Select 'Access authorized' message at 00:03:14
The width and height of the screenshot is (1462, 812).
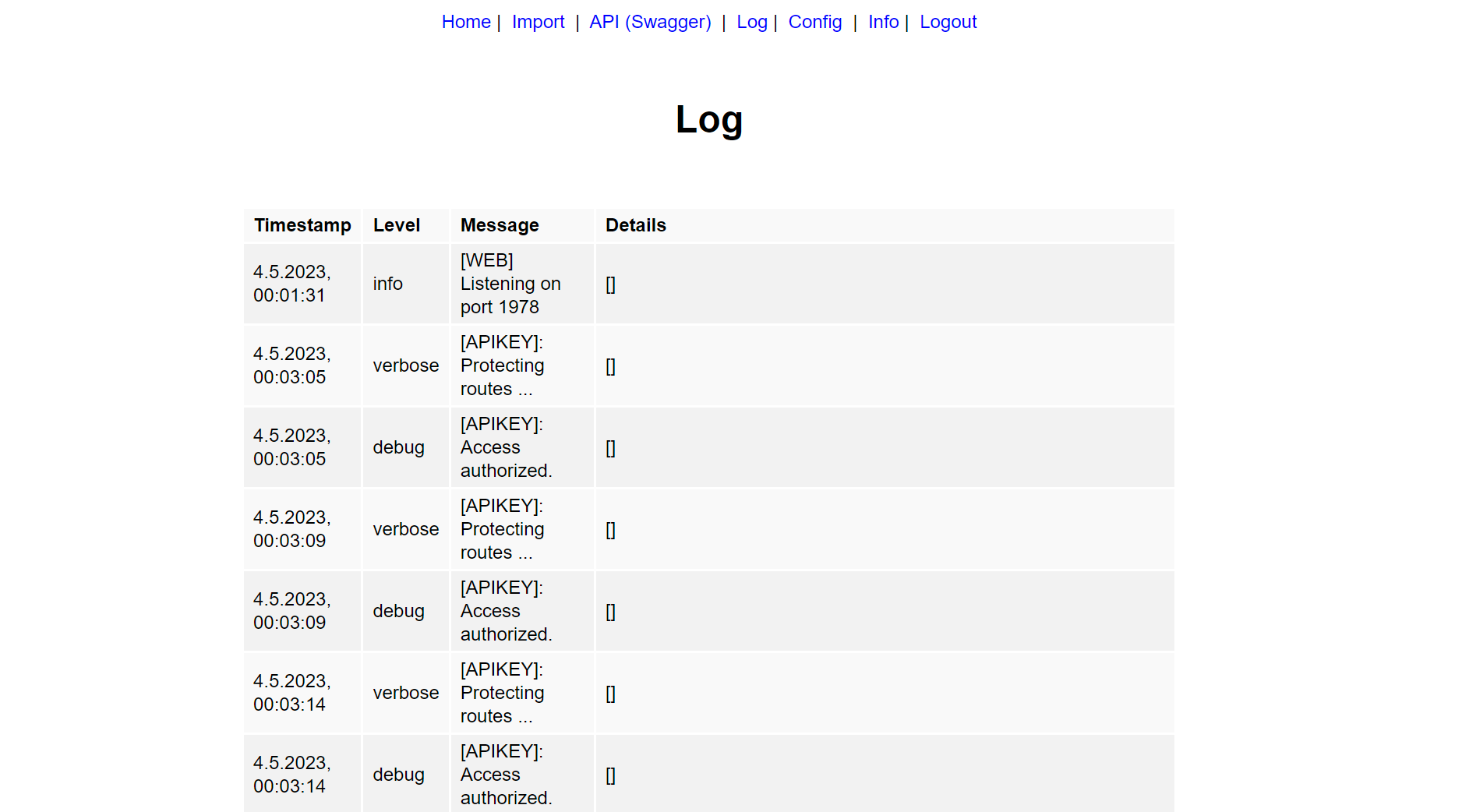(x=522, y=774)
